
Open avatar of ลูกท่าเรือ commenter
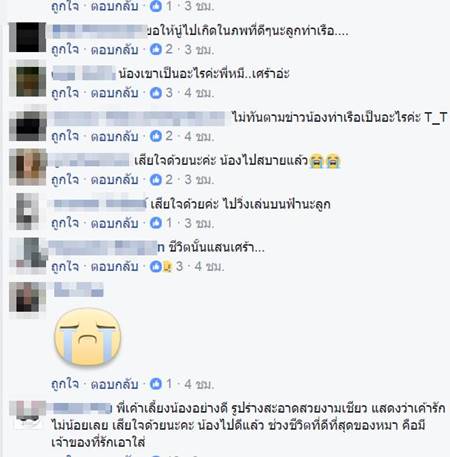[28, 37]
